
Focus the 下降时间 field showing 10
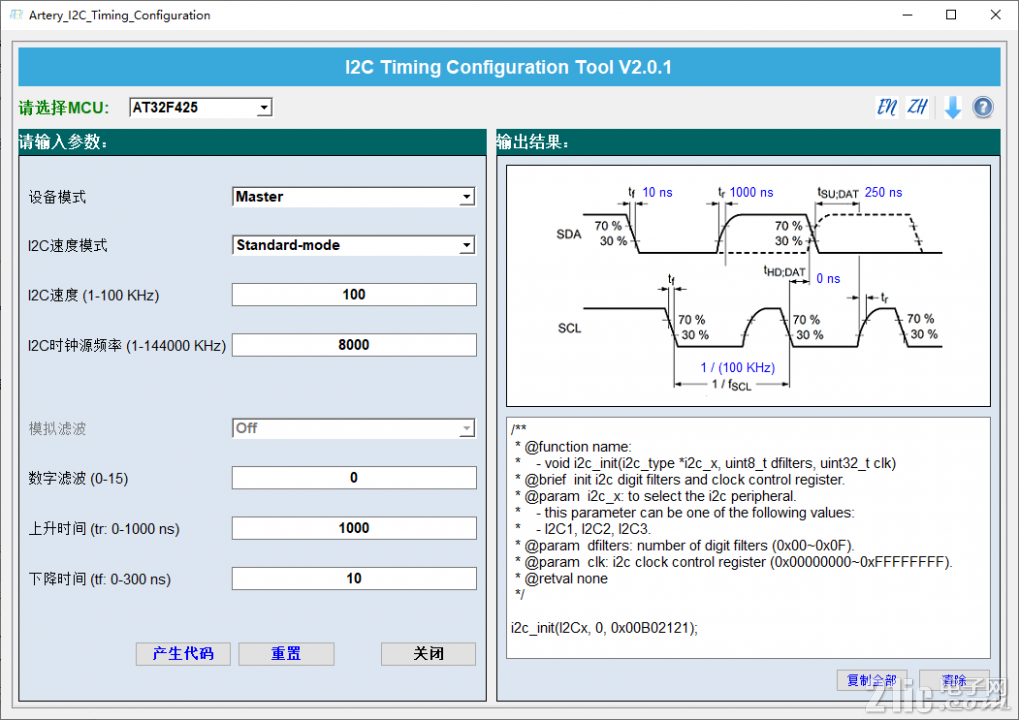pyautogui.click(x=354, y=578)
